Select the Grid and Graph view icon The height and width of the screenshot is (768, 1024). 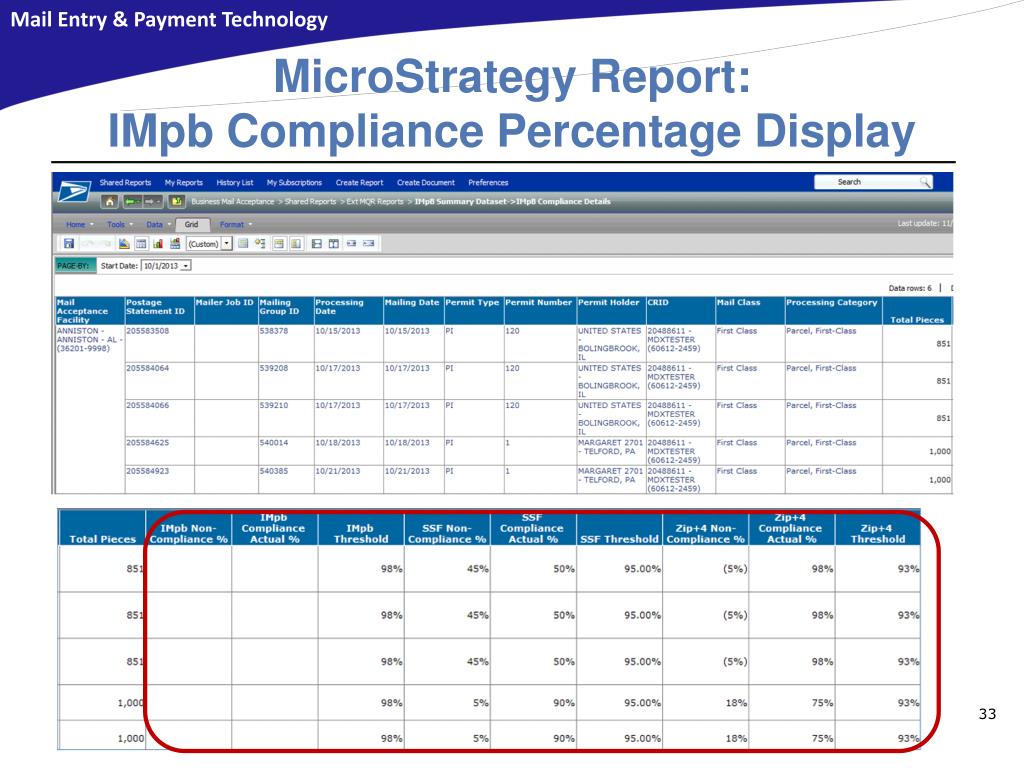pyautogui.click(x=175, y=244)
